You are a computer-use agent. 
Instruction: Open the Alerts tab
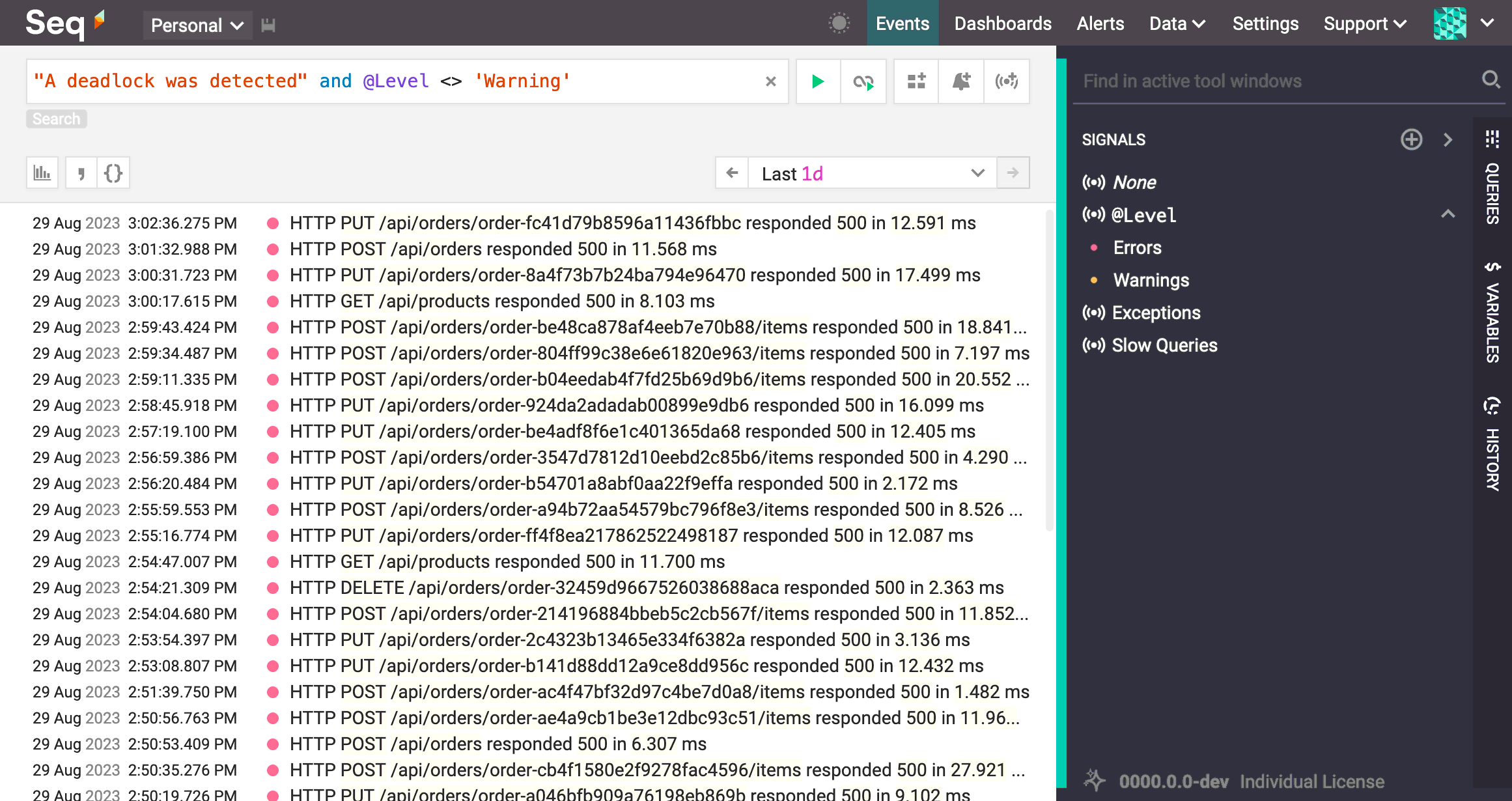pyautogui.click(x=1100, y=23)
